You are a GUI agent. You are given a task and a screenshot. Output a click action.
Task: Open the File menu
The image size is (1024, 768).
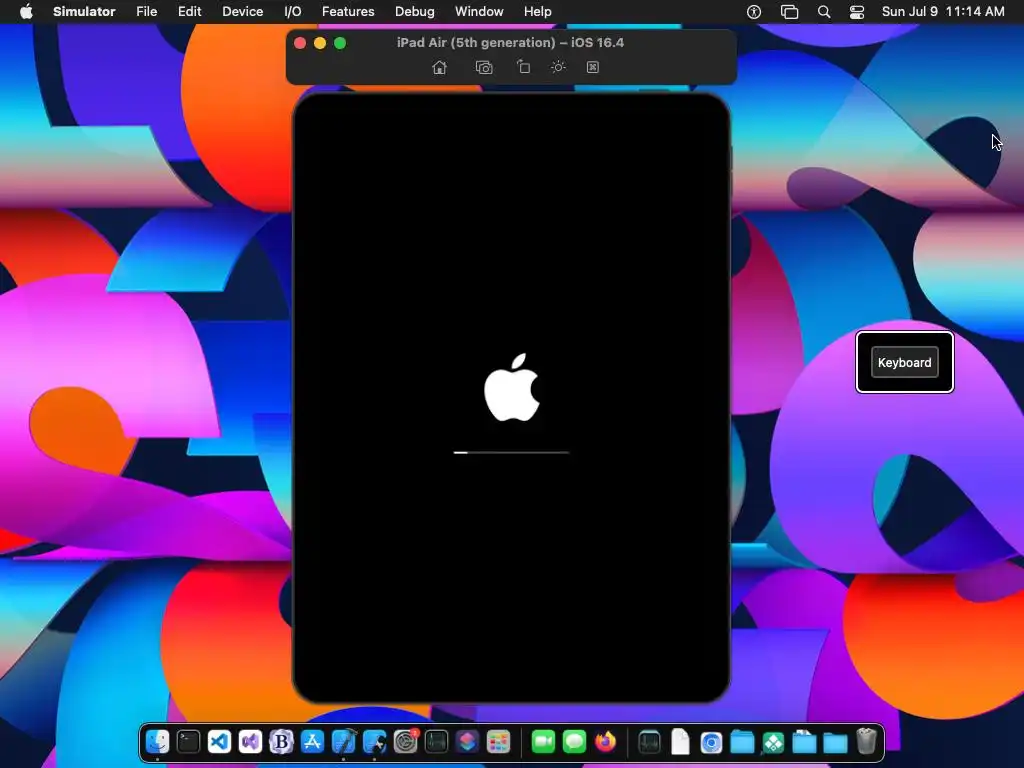[146, 12]
